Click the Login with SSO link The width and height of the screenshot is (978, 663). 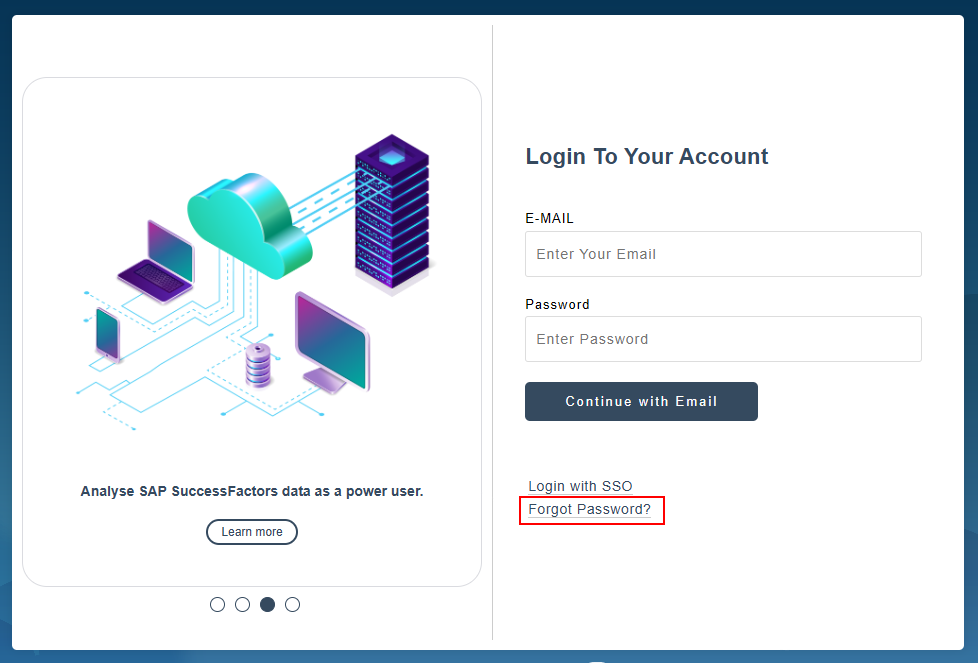579,486
